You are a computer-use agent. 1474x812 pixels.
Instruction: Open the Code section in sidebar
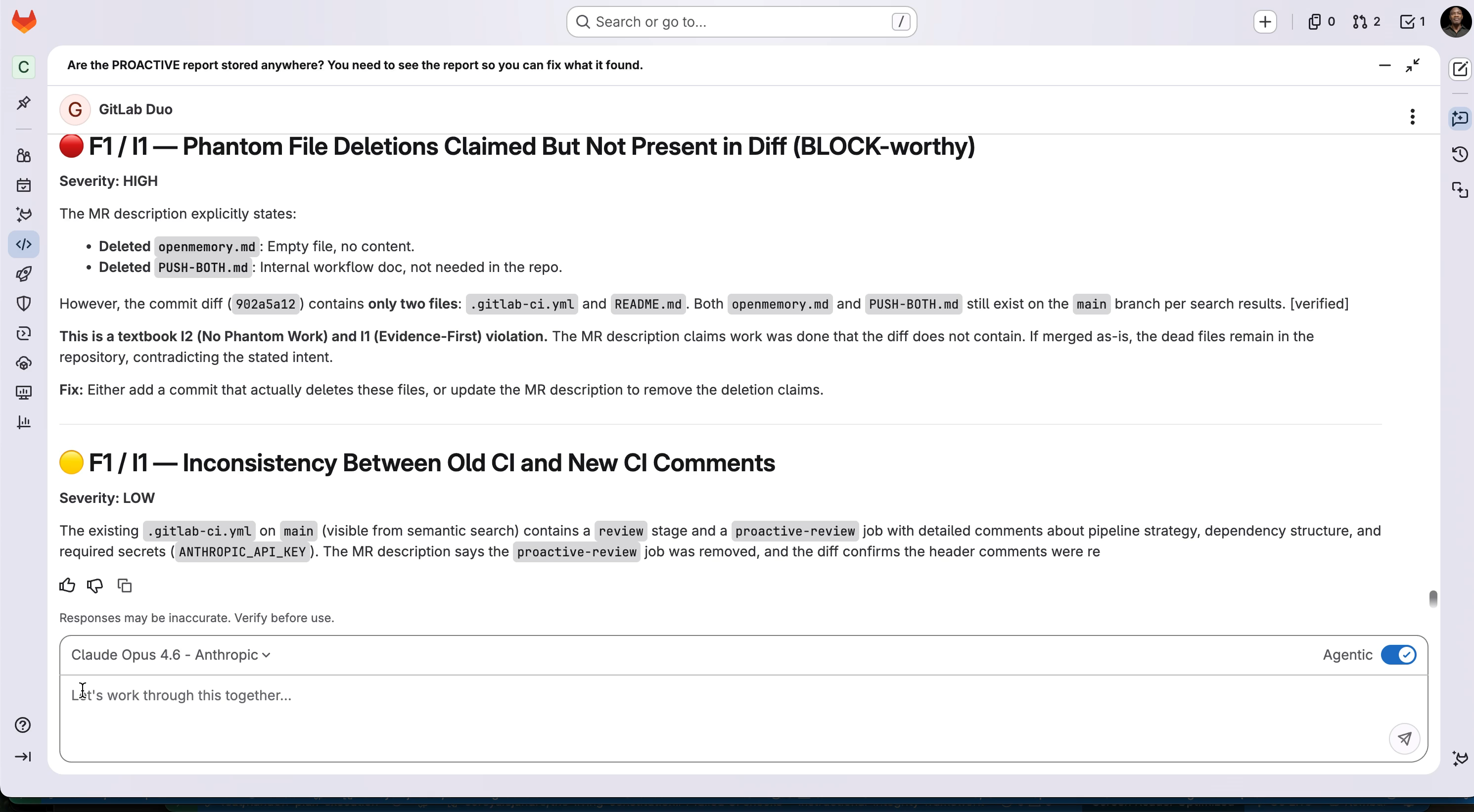pos(23,244)
